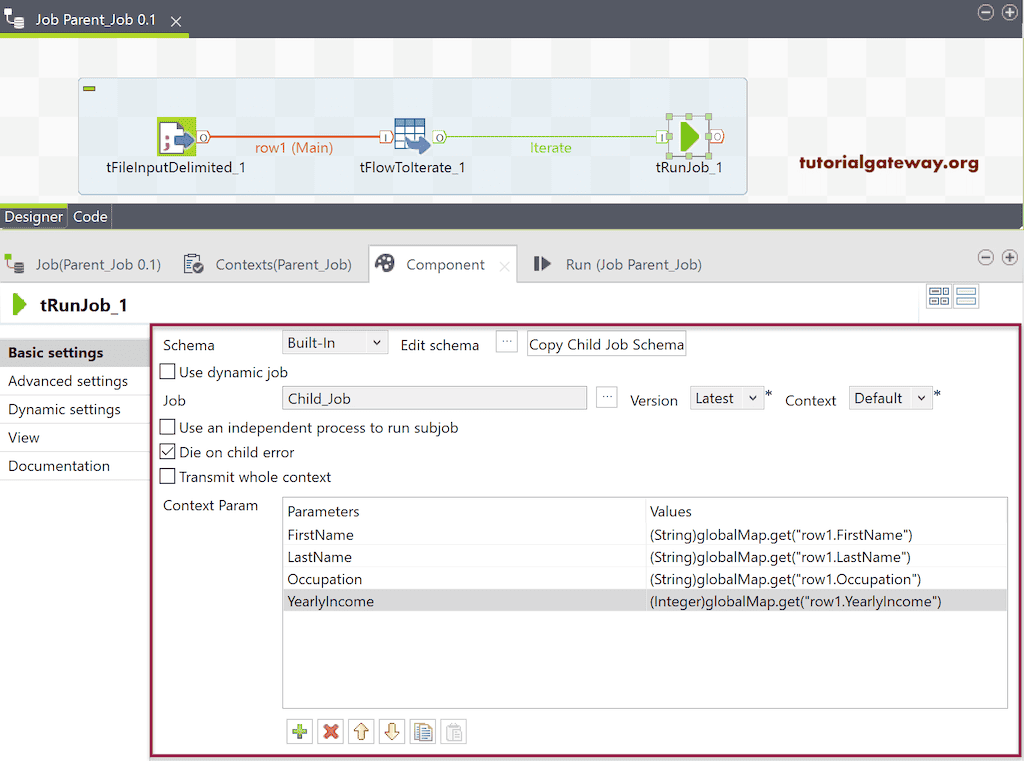
Task: Switch component view to grid layout icon
Action: point(939,297)
